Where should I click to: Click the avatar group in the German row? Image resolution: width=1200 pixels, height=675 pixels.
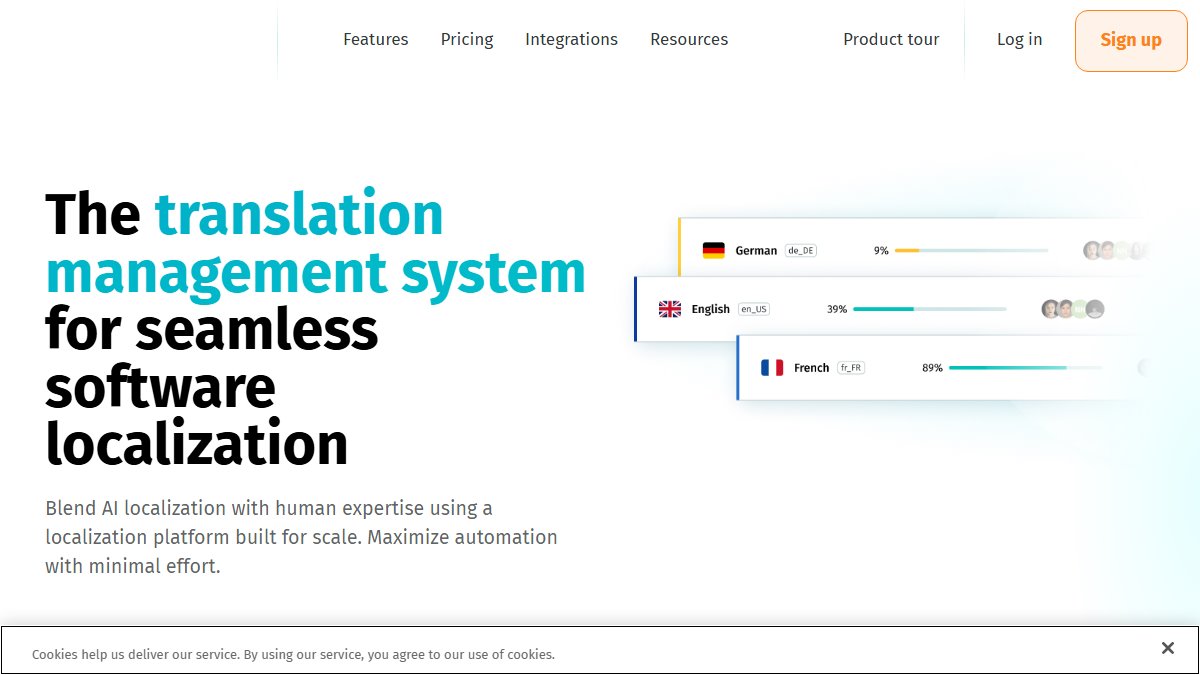[1115, 250]
